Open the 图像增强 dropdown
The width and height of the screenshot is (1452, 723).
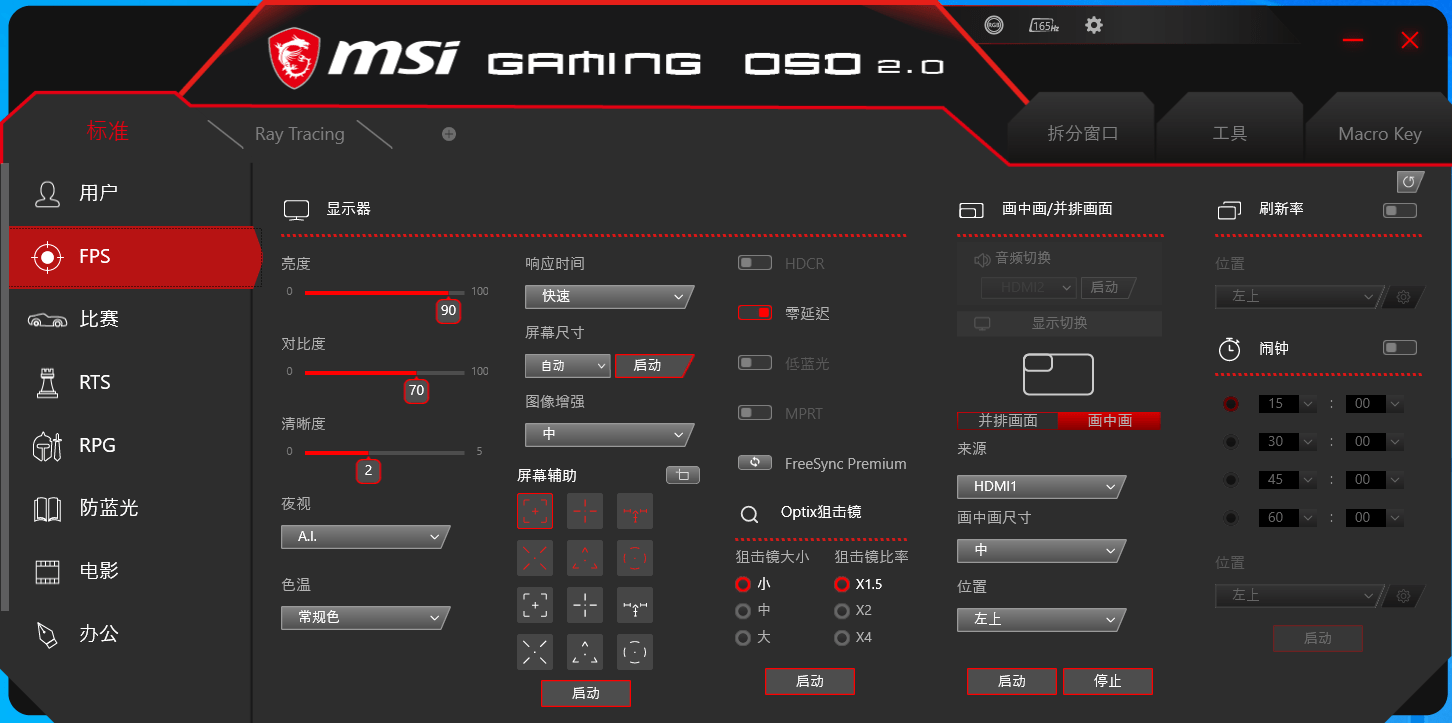coord(608,435)
